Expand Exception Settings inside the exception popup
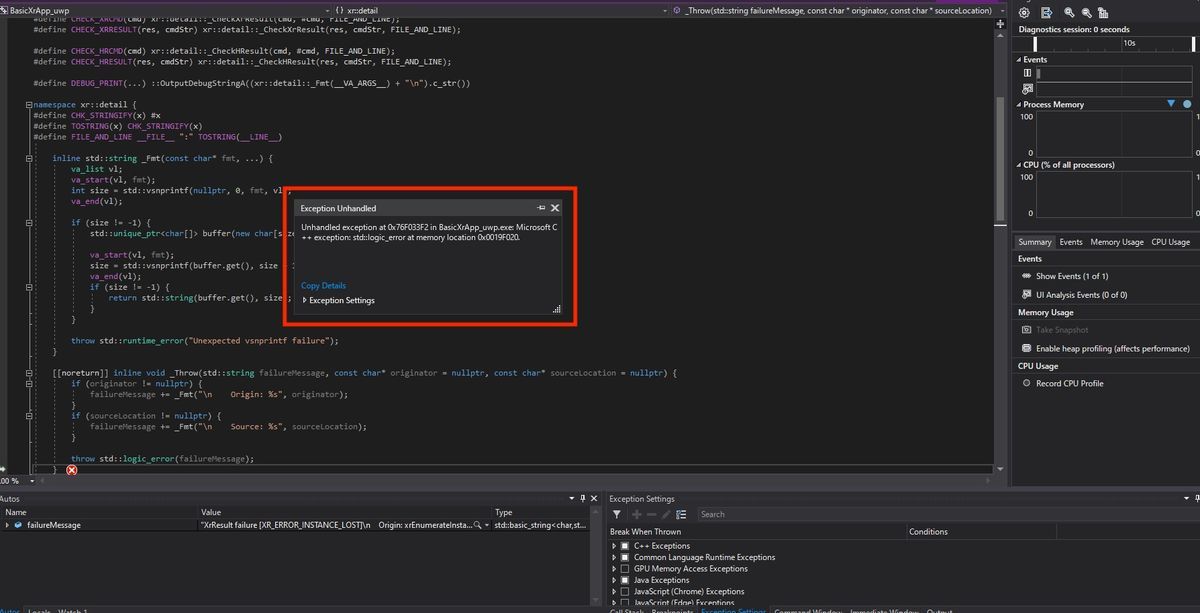Image resolution: width=1200 pixels, height=613 pixels. point(308,300)
